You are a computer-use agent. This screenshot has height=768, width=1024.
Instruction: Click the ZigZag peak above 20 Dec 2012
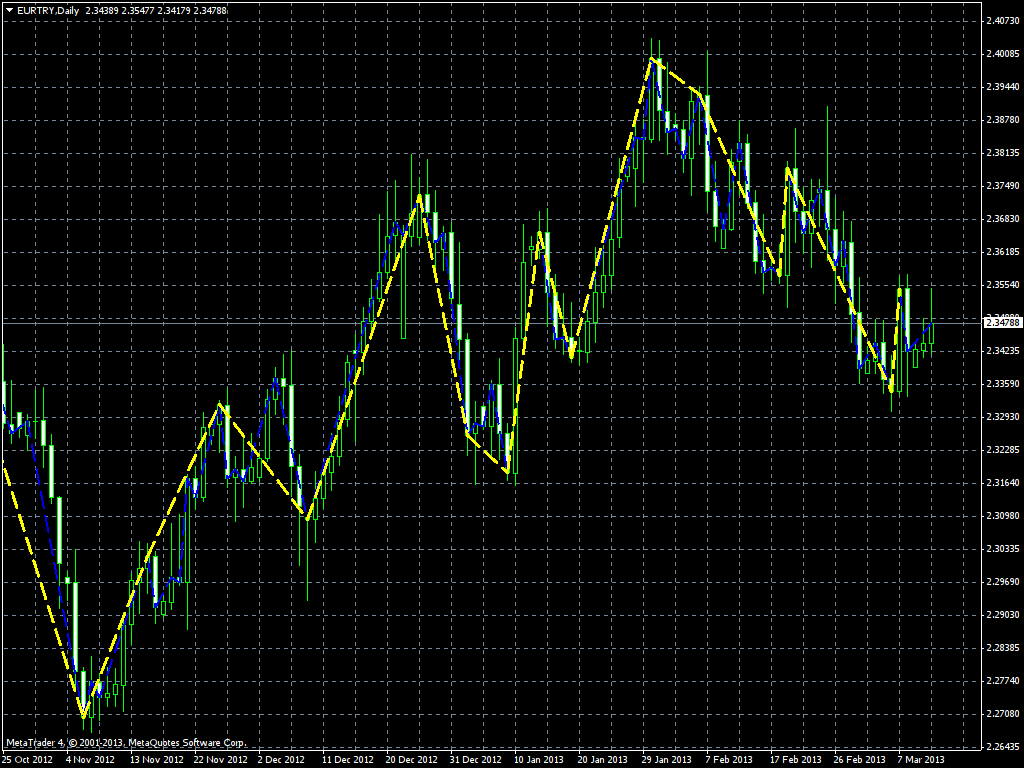pyautogui.click(x=421, y=196)
